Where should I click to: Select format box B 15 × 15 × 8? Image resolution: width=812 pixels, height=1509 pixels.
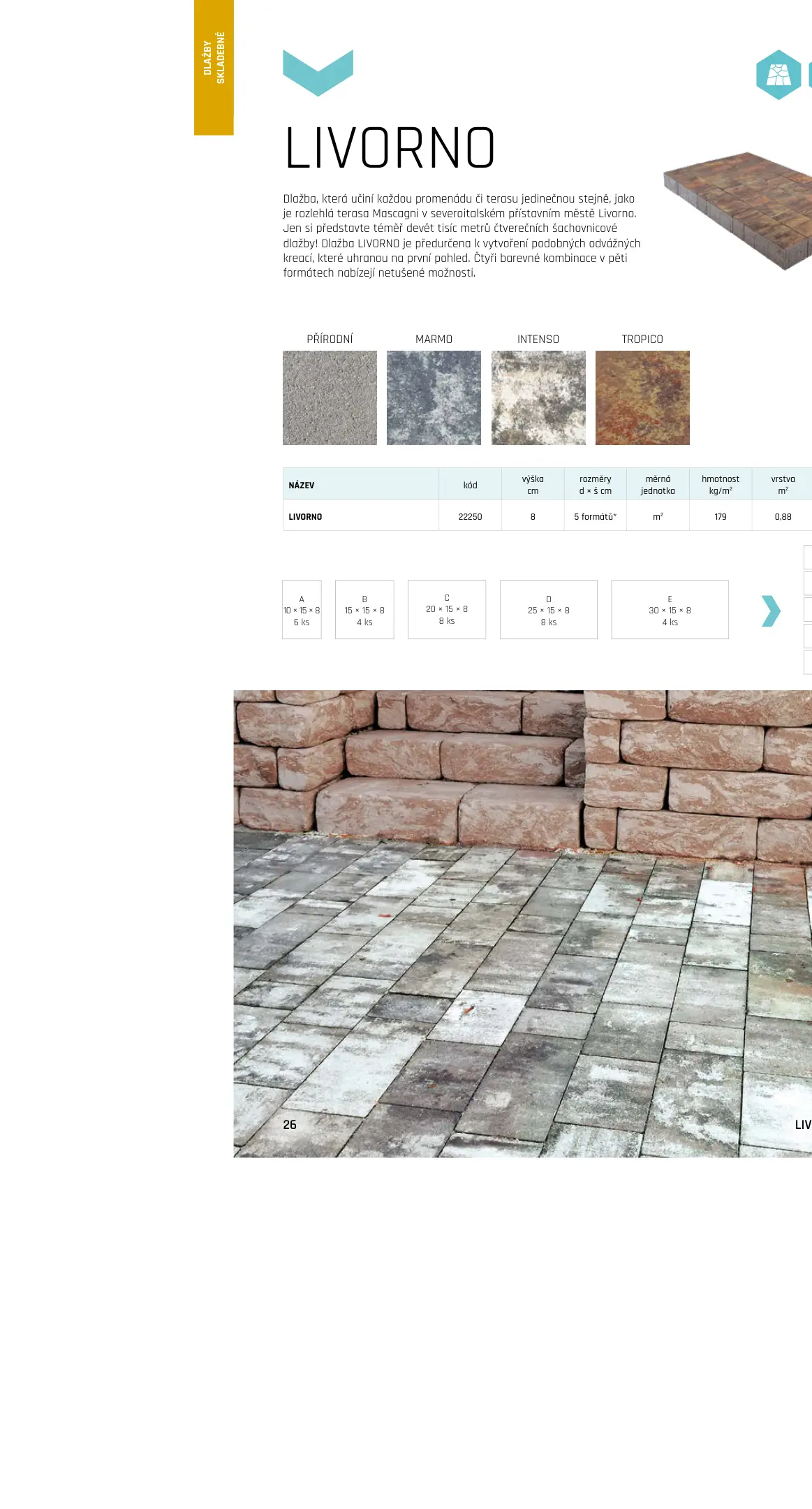tap(364, 610)
